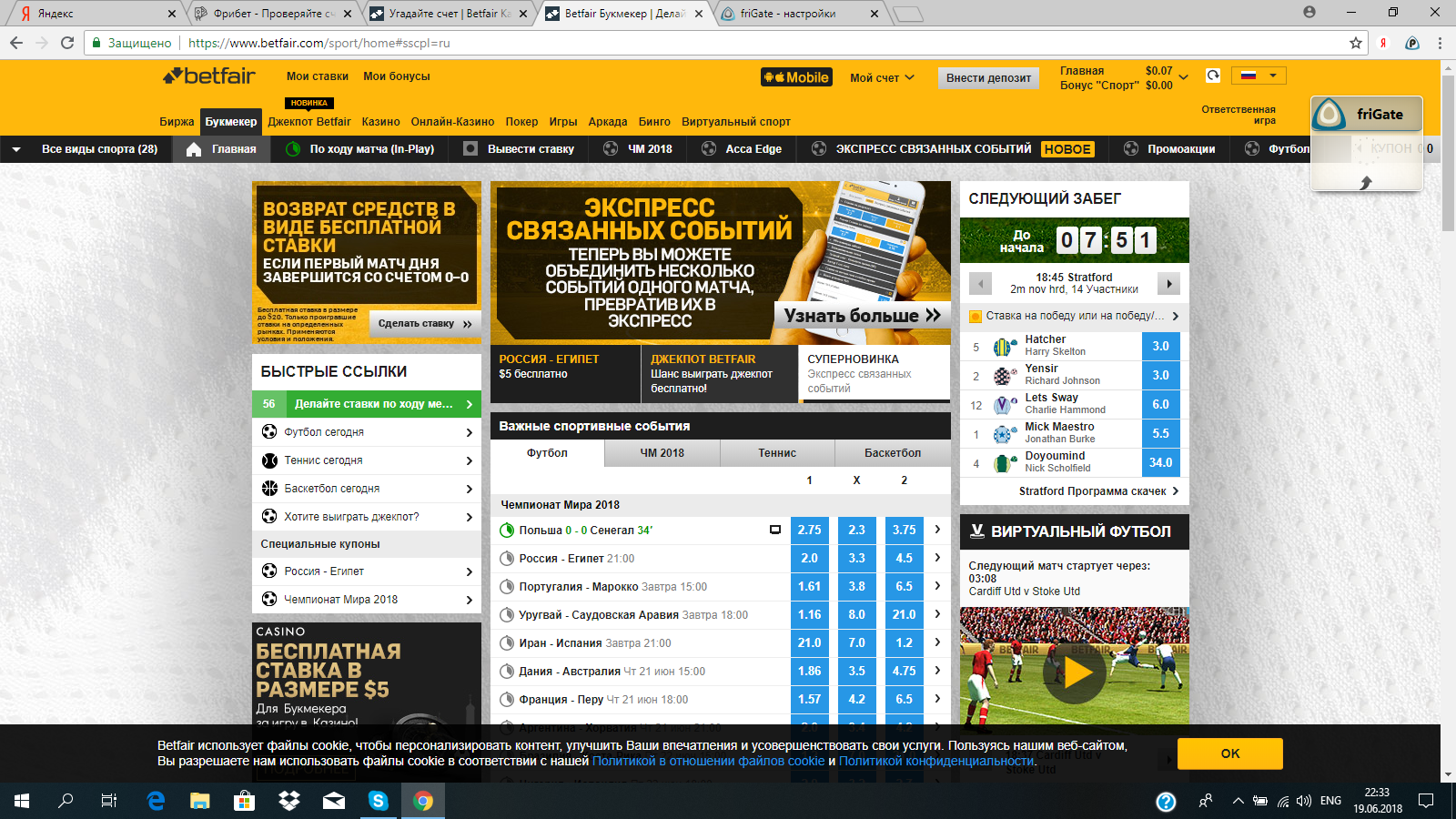Click the Баскетбол сегодня ball icon
Screen dimensions: 1456x819
tap(269, 489)
